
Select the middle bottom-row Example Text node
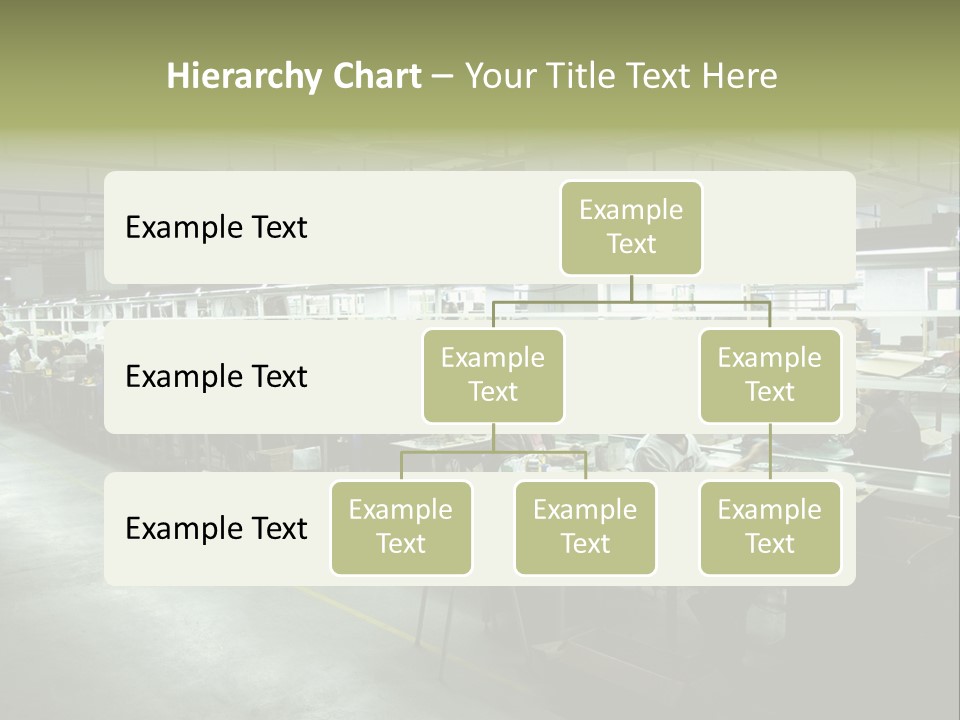point(585,527)
